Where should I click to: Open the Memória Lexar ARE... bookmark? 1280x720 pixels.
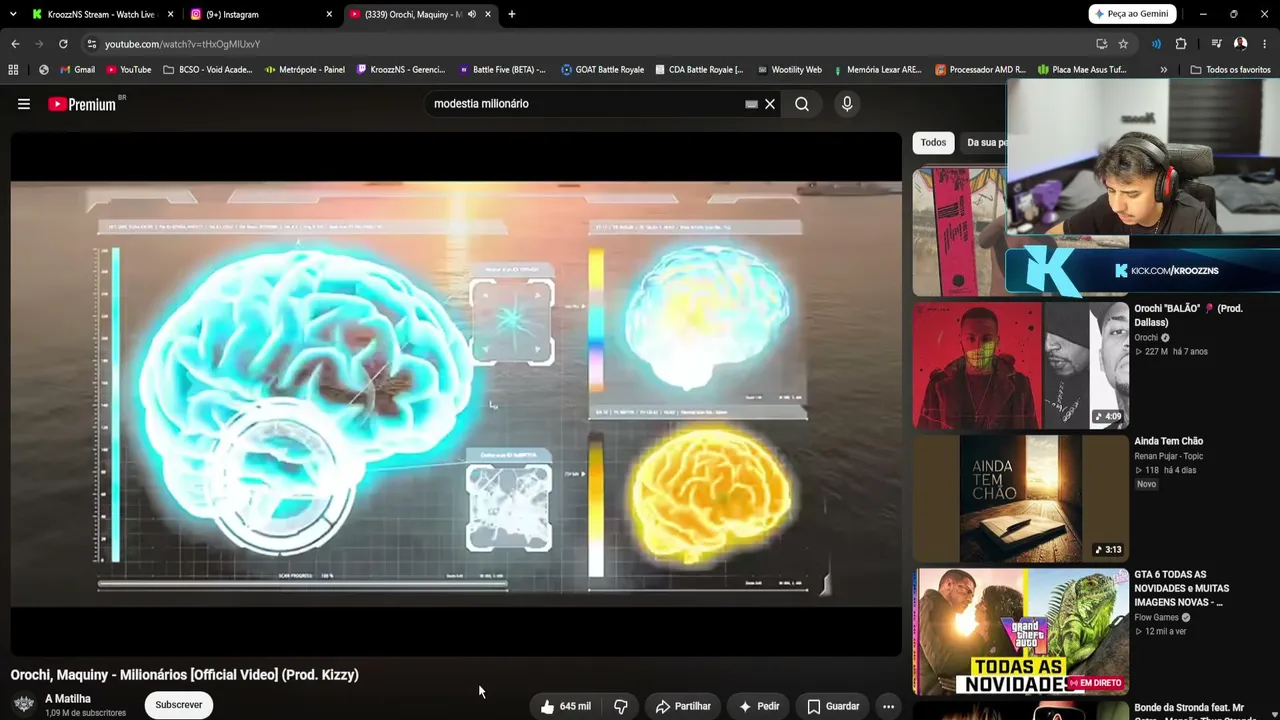pyautogui.click(x=877, y=70)
